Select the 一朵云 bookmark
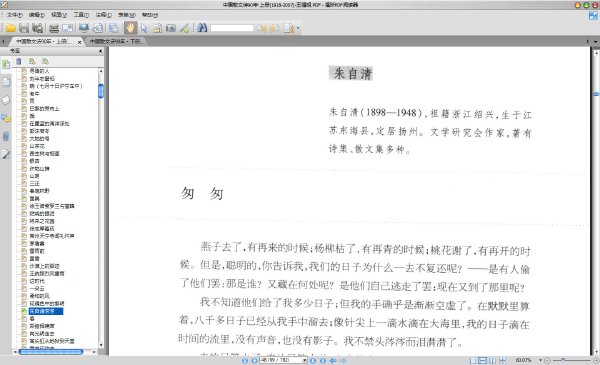Viewport: 600px width, 365px height. coord(37,289)
